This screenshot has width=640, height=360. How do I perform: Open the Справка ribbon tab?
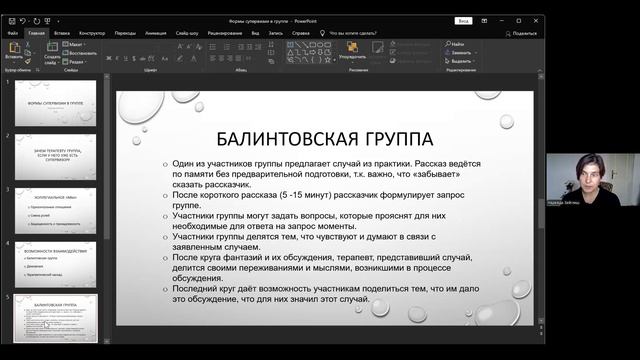[x=300, y=33]
